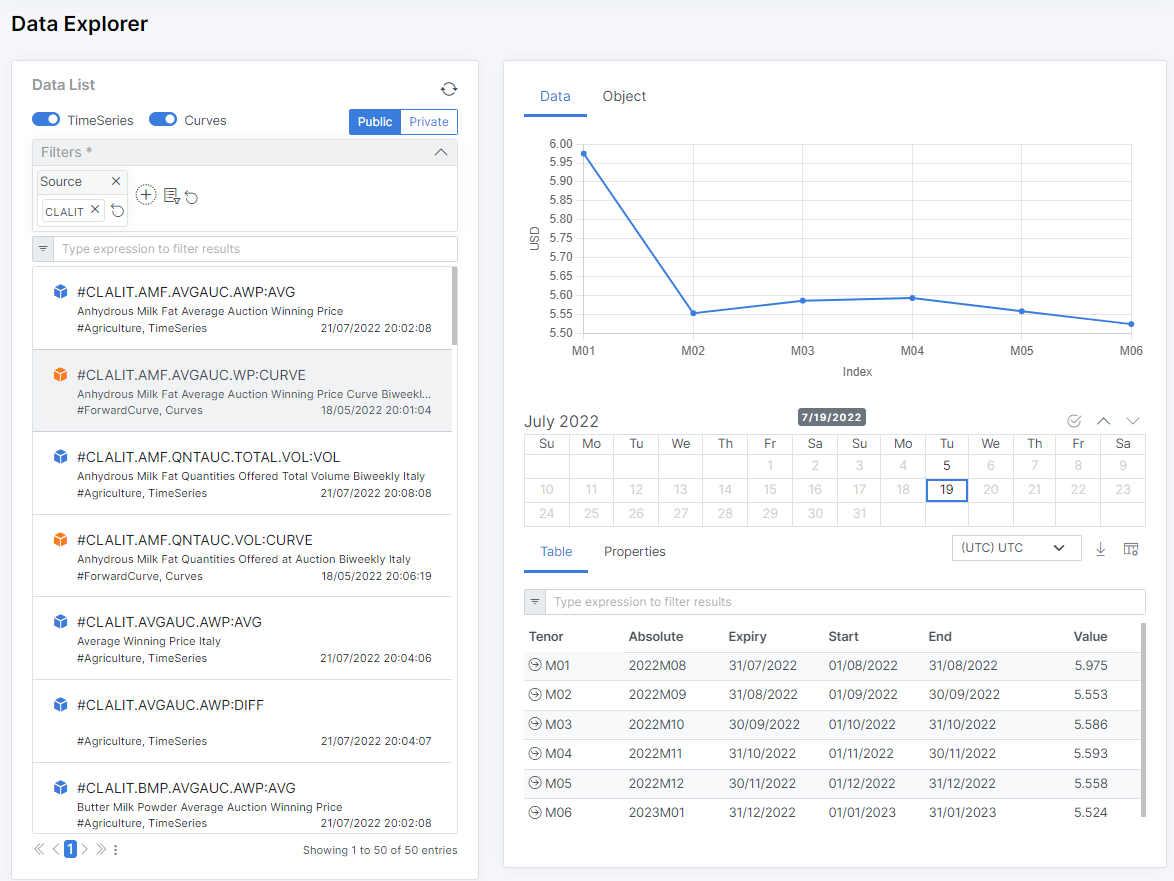Reset the Source filter value
1174x881 pixels.
click(117, 211)
